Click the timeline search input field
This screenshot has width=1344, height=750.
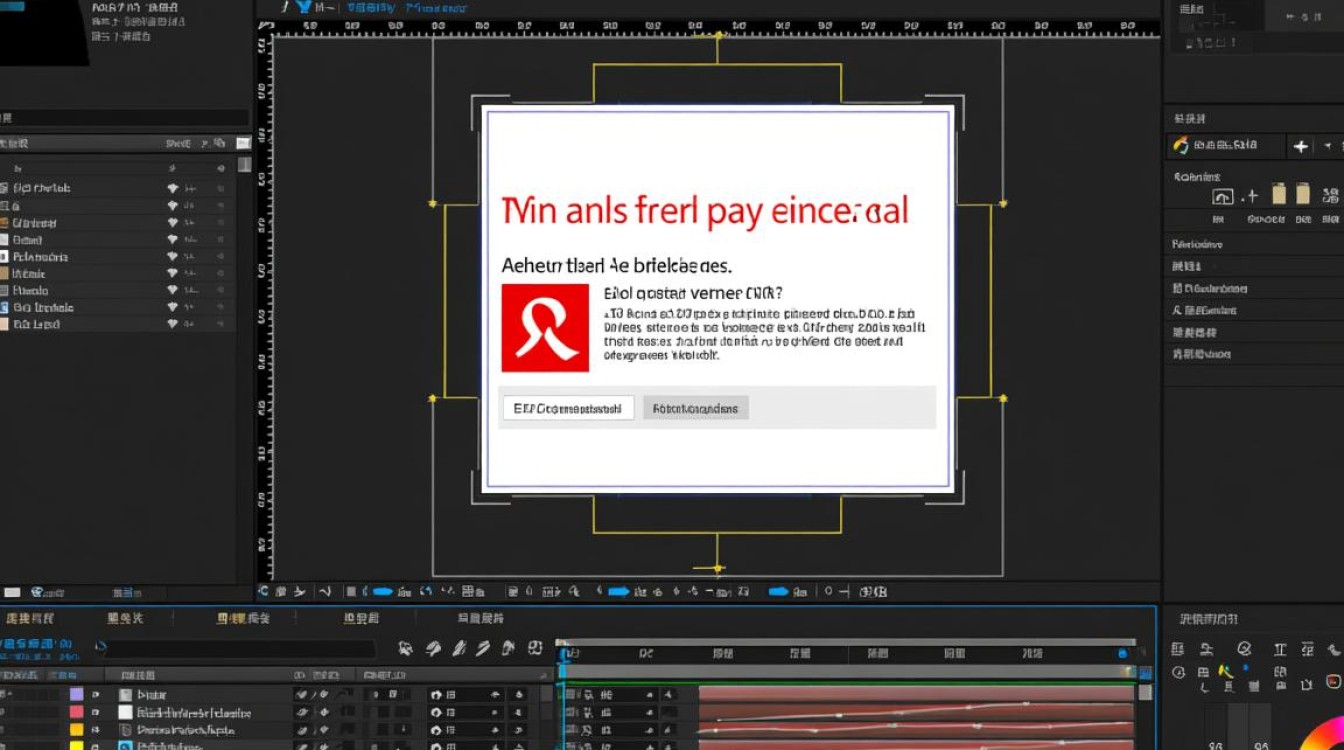pyautogui.click(x=240, y=649)
